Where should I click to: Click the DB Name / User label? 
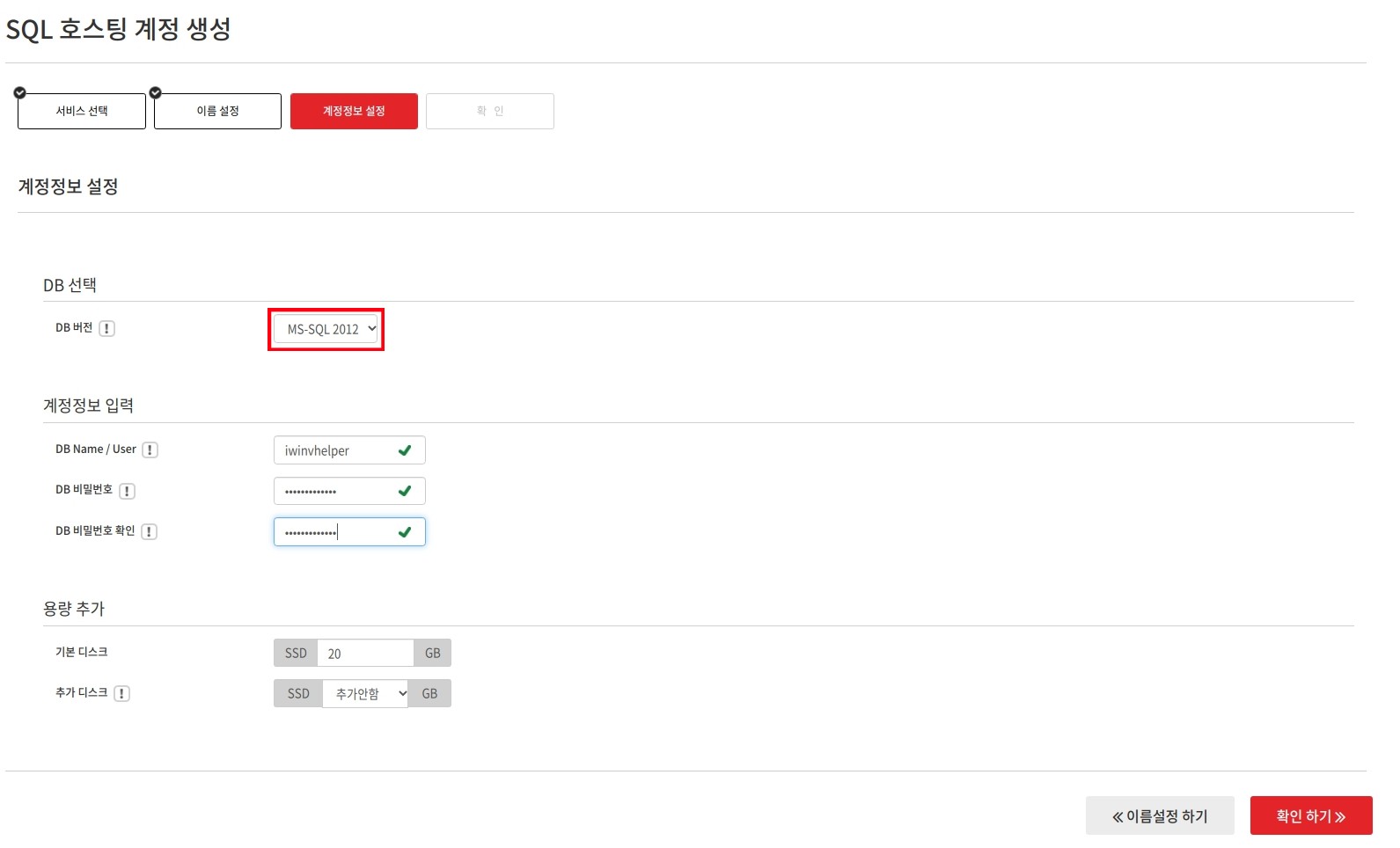[x=96, y=449]
